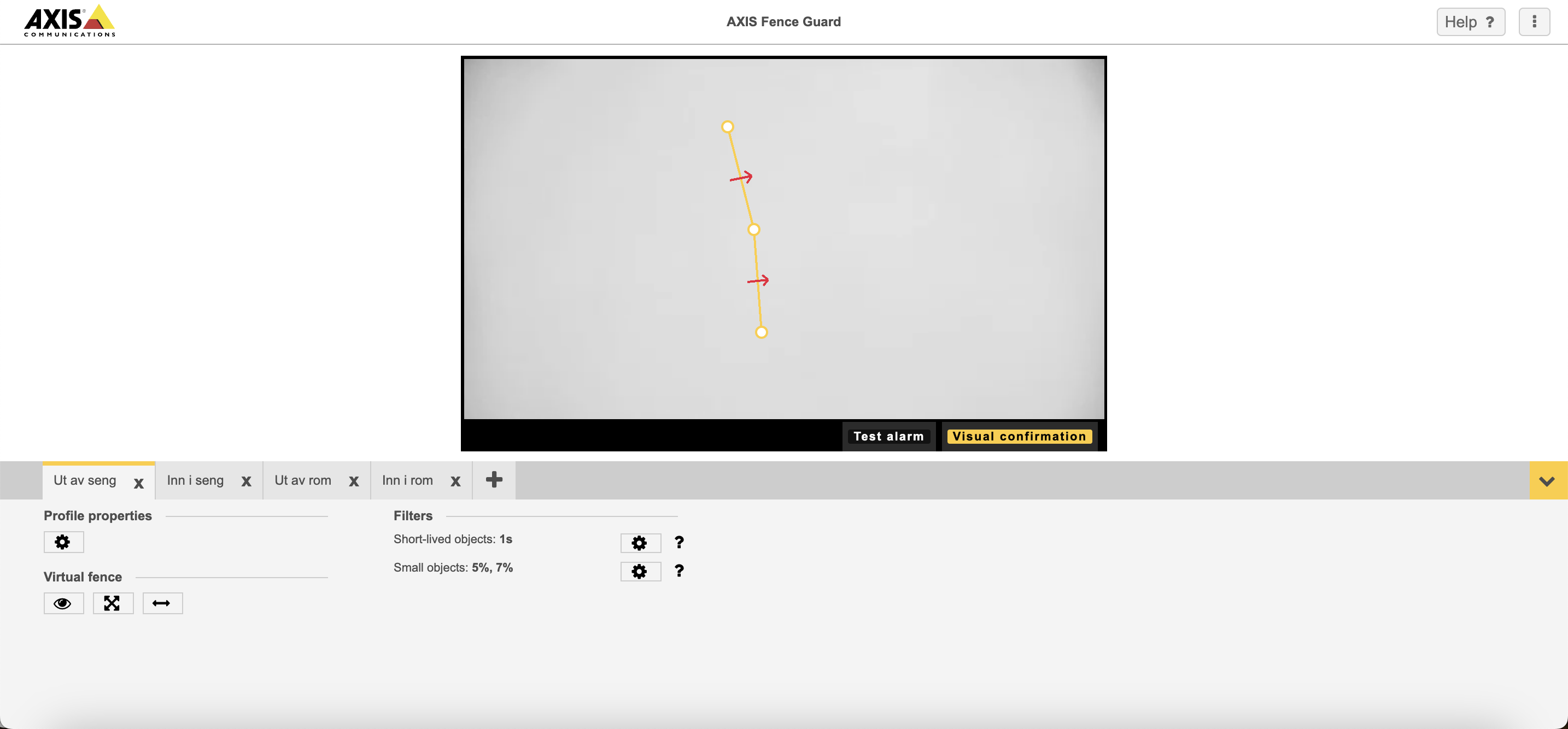Open the three-dot overflow menu
This screenshot has height=729, width=1568.
point(1536,21)
